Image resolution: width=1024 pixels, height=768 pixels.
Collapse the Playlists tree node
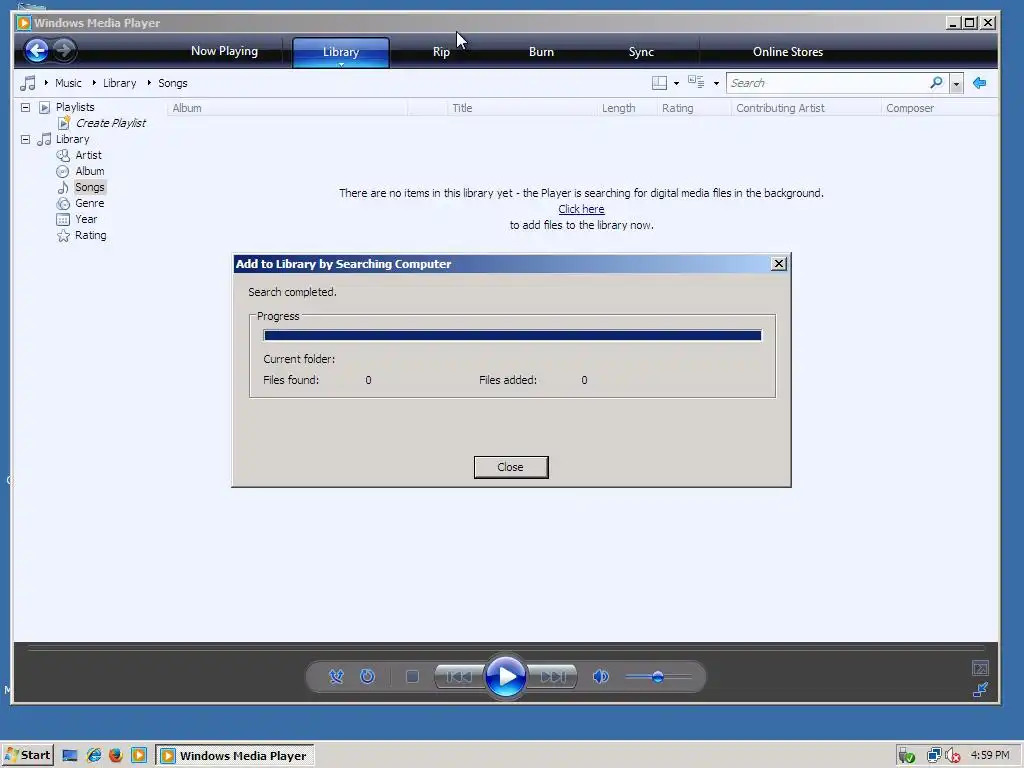(x=25, y=107)
